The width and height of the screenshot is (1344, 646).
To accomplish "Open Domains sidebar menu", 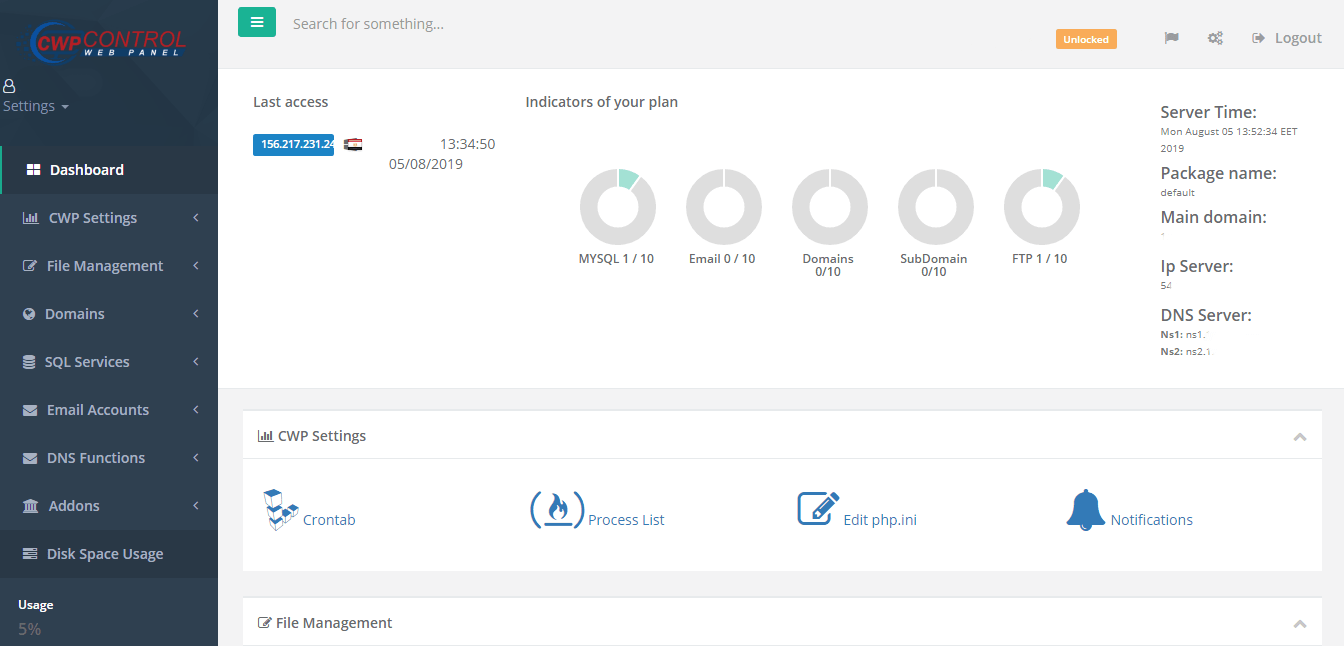I will coord(109,314).
